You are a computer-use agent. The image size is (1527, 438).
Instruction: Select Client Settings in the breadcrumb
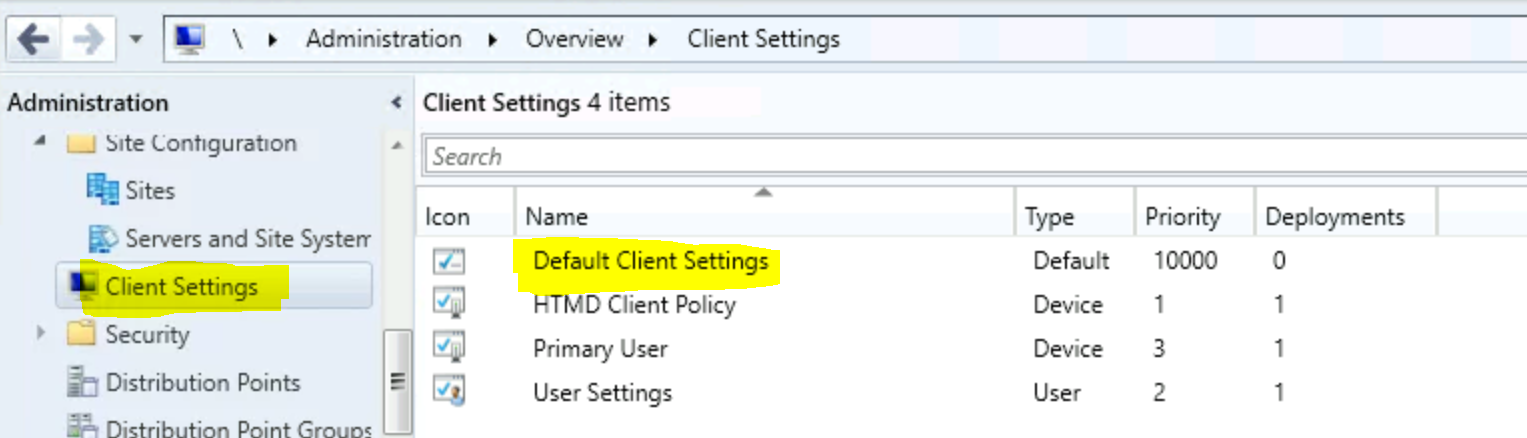763,39
